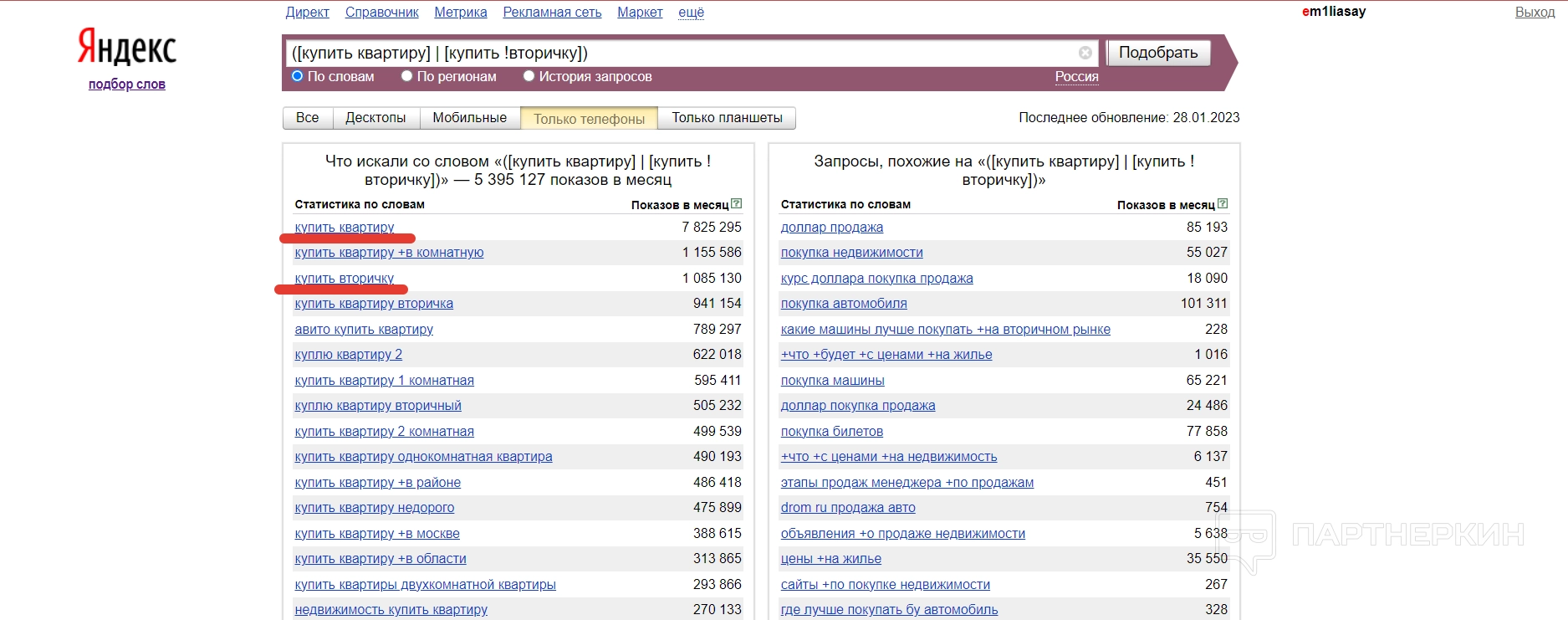Open the 'доллар продажа' similar query
1568x620 pixels.
click(x=832, y=227)
